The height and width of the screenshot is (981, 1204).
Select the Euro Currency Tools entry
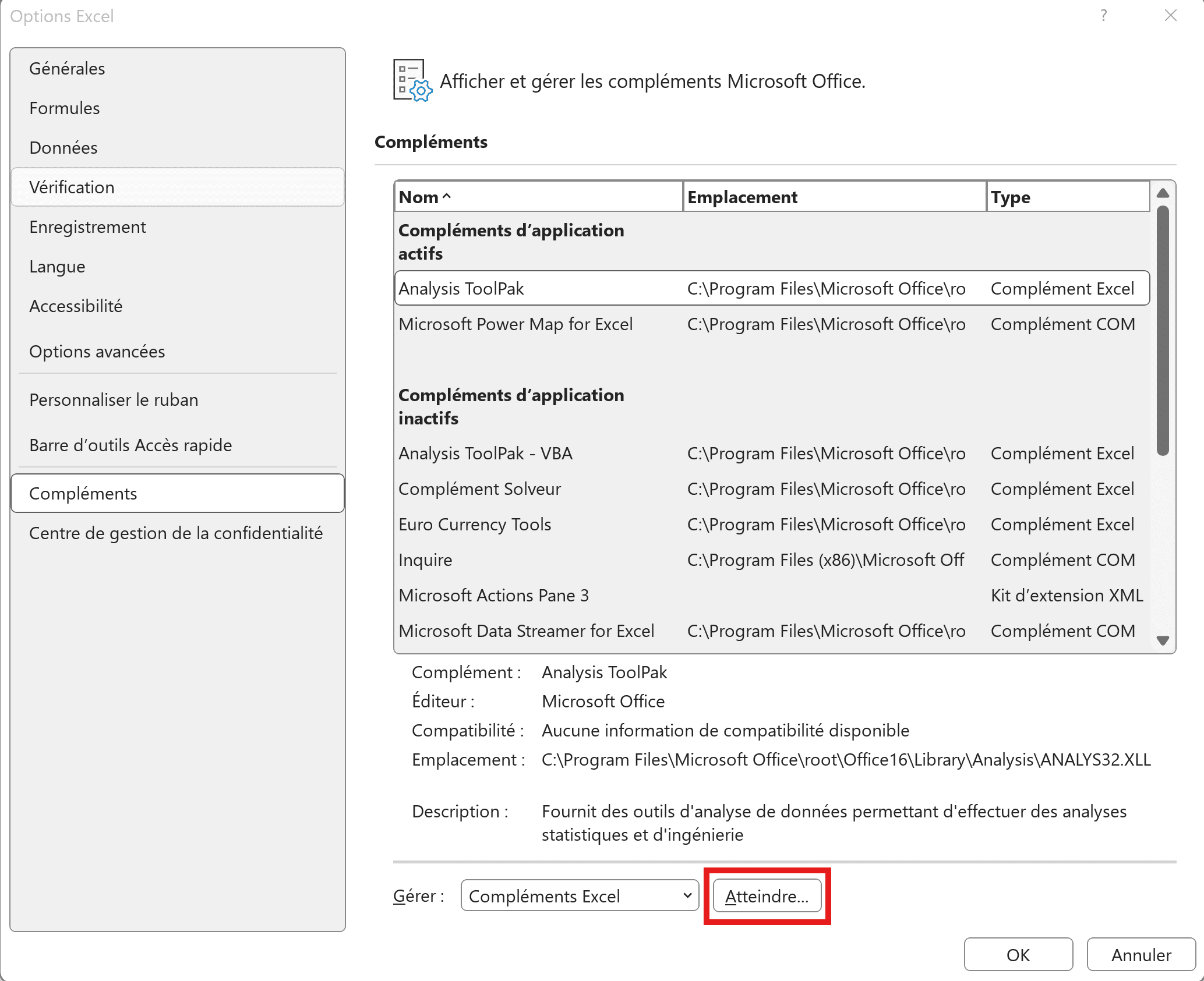pyautogui.click(x=475, y=525)
